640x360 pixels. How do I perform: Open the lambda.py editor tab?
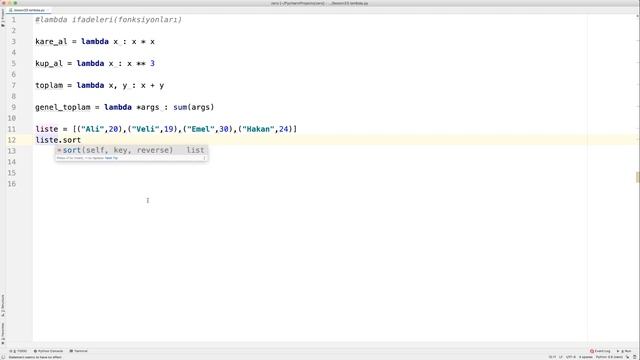tap(28, 10)
